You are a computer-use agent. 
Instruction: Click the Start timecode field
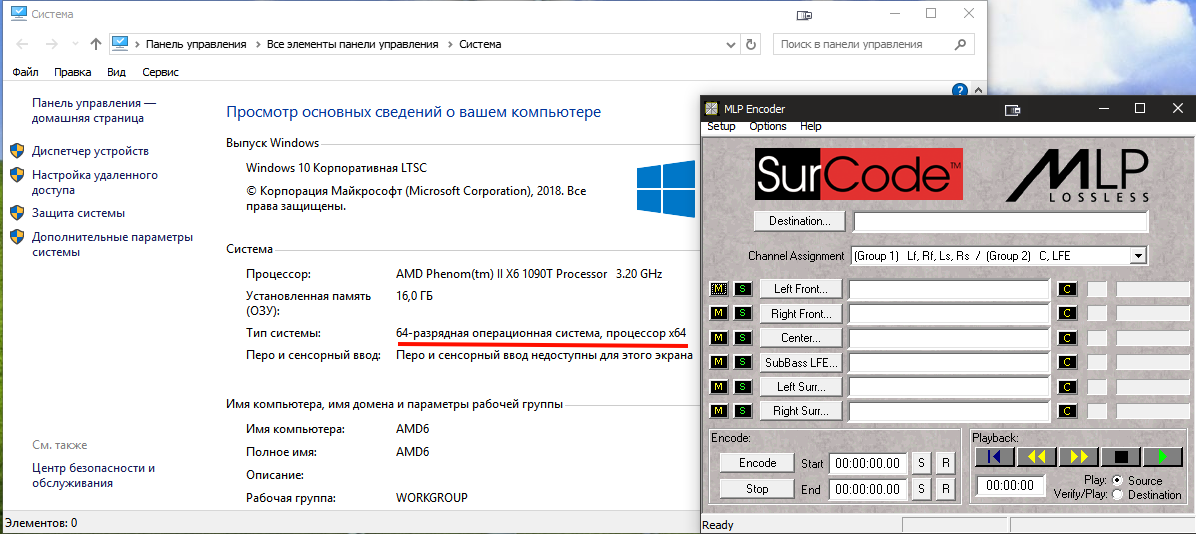[x=867, y=463]
